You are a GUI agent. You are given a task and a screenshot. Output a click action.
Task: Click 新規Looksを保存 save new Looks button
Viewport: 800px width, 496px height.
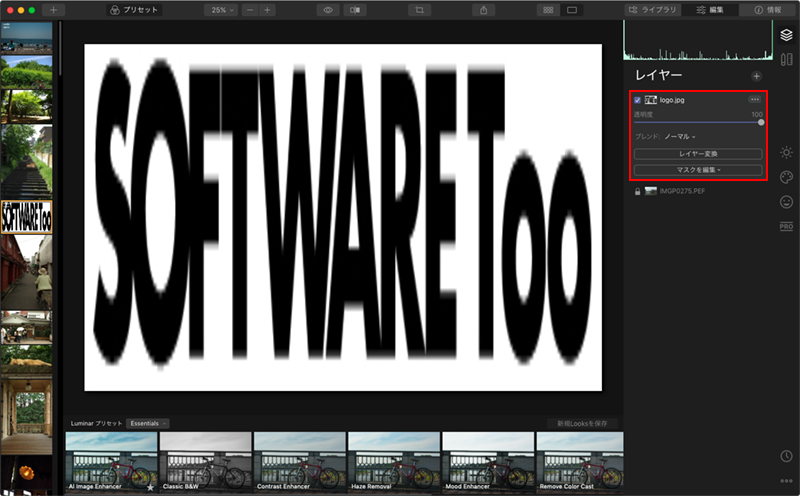click(582, 424)
